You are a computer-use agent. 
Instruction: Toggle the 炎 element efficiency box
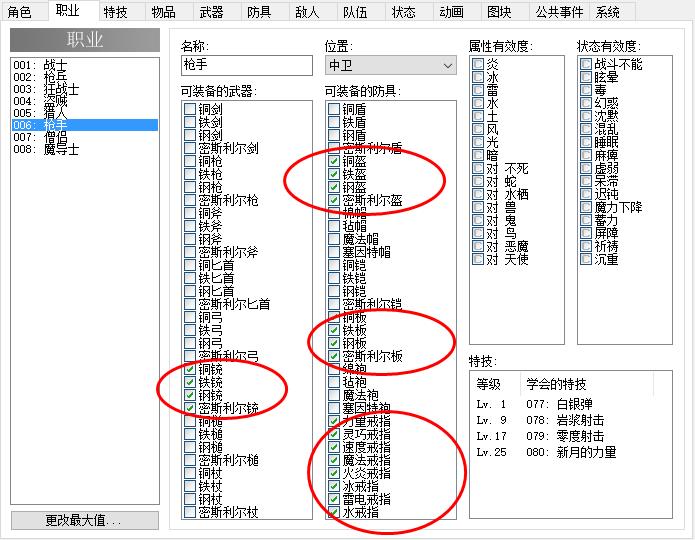coord(478,64)
